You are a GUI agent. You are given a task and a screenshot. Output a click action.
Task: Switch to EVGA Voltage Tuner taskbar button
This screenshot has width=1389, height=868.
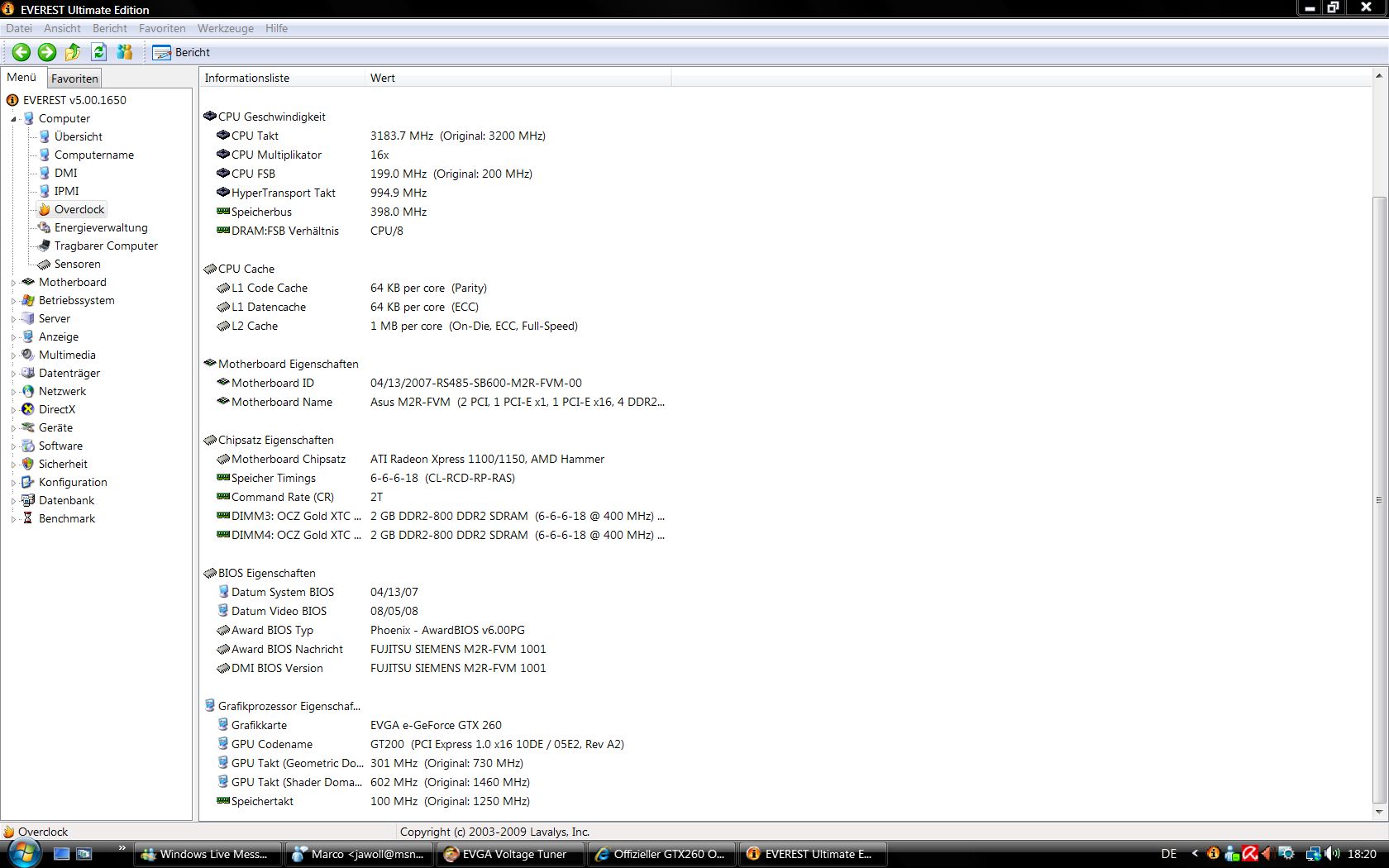click(x=508, y=854)
